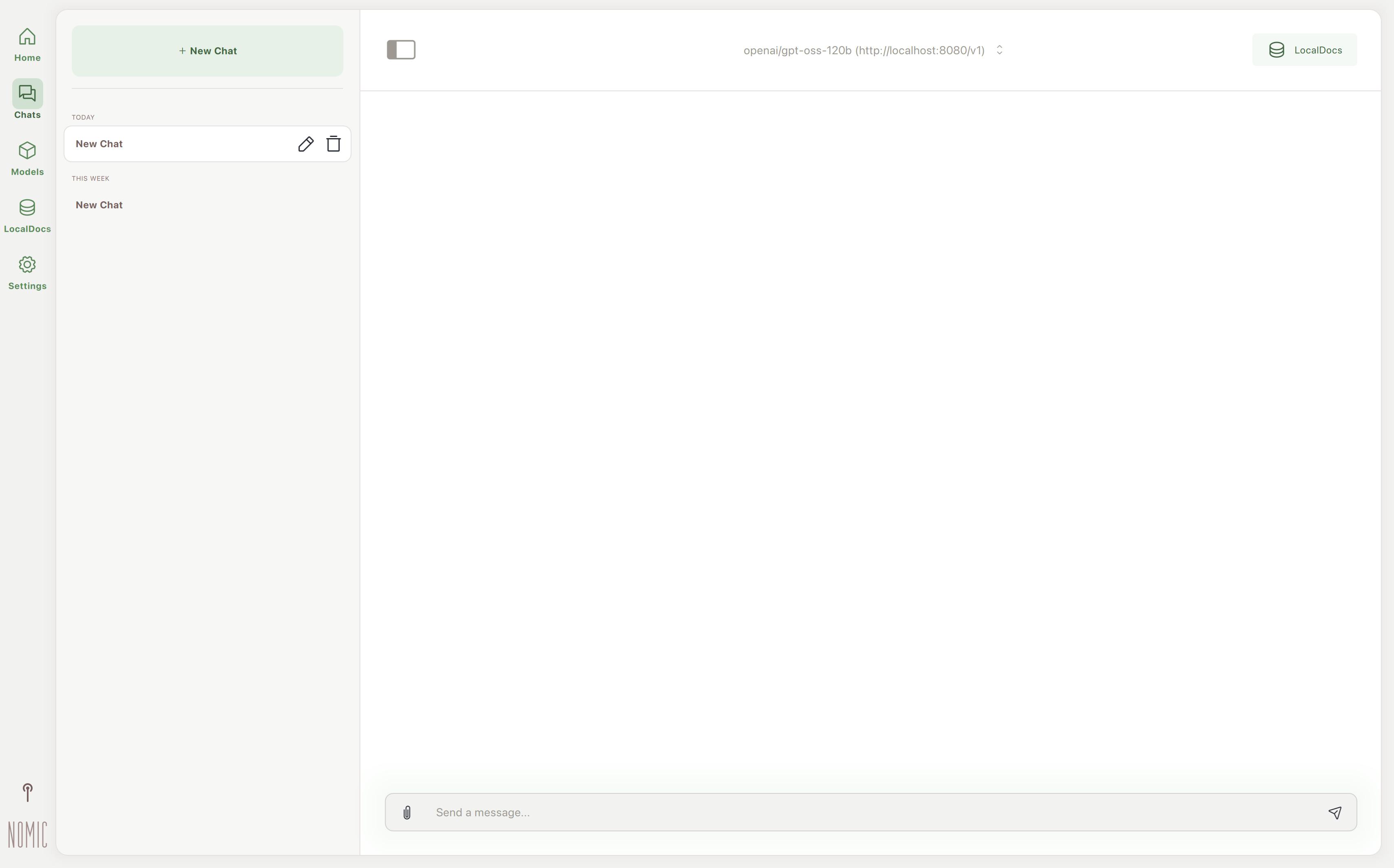The height and width of the screenshot is (868, 1394).
Task: Click the paperclip attach file icon
Action: tap(407, 812)
